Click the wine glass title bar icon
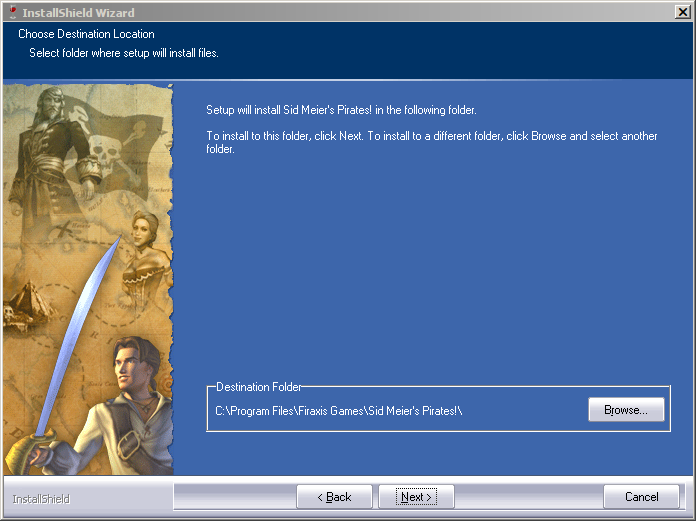Image resolution: width=696 pixels, height=521 pixels. pos(13,12)
